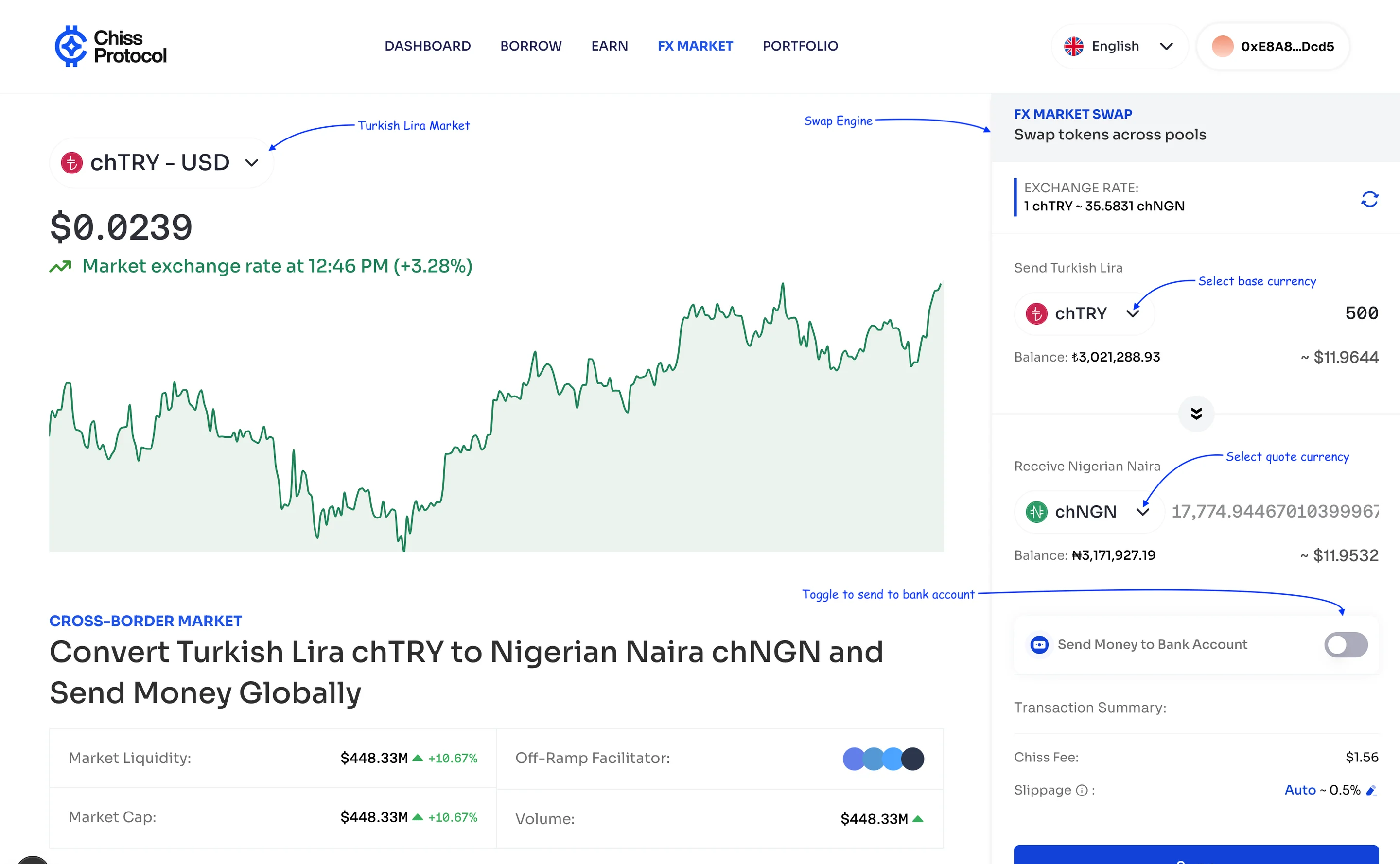
Task: Click the Auto slippage link
Action: pos(1300,790)
